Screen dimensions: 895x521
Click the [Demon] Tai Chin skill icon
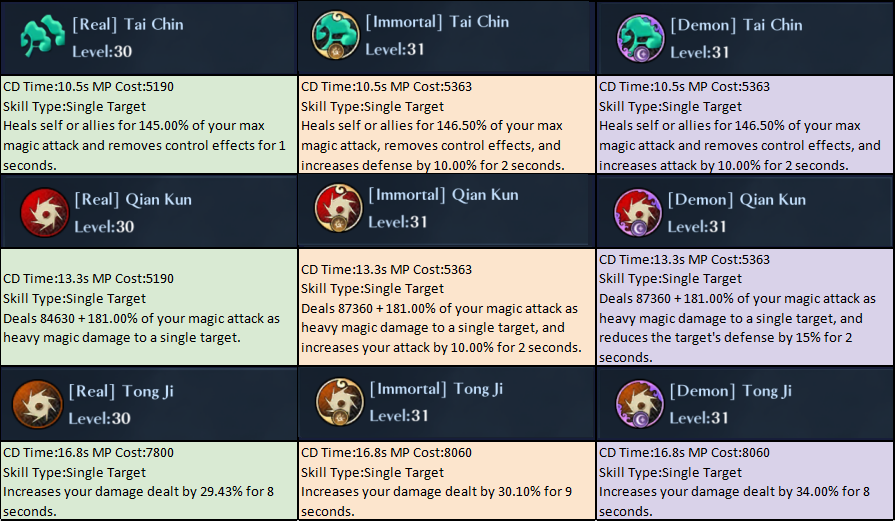tap(639, 38)
